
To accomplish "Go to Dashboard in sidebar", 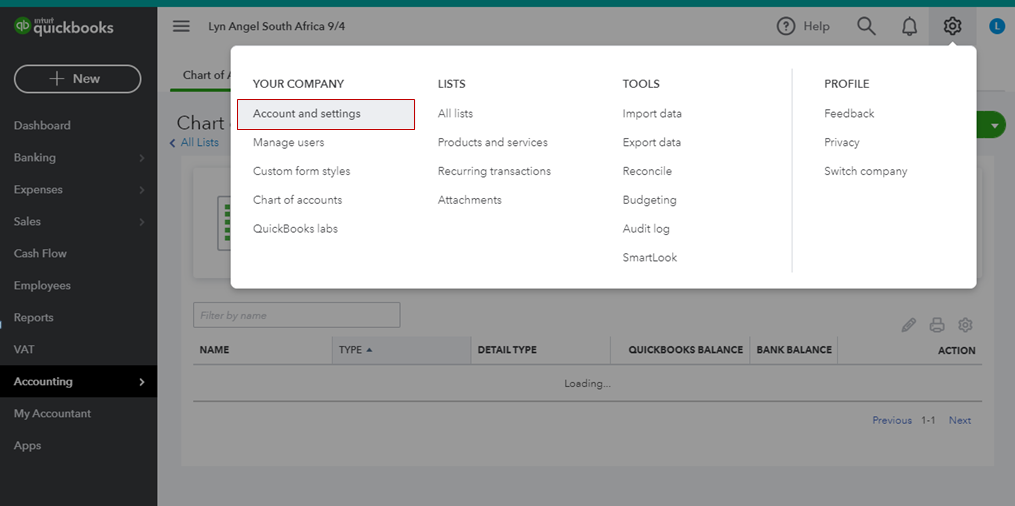I will pos(42,126).
